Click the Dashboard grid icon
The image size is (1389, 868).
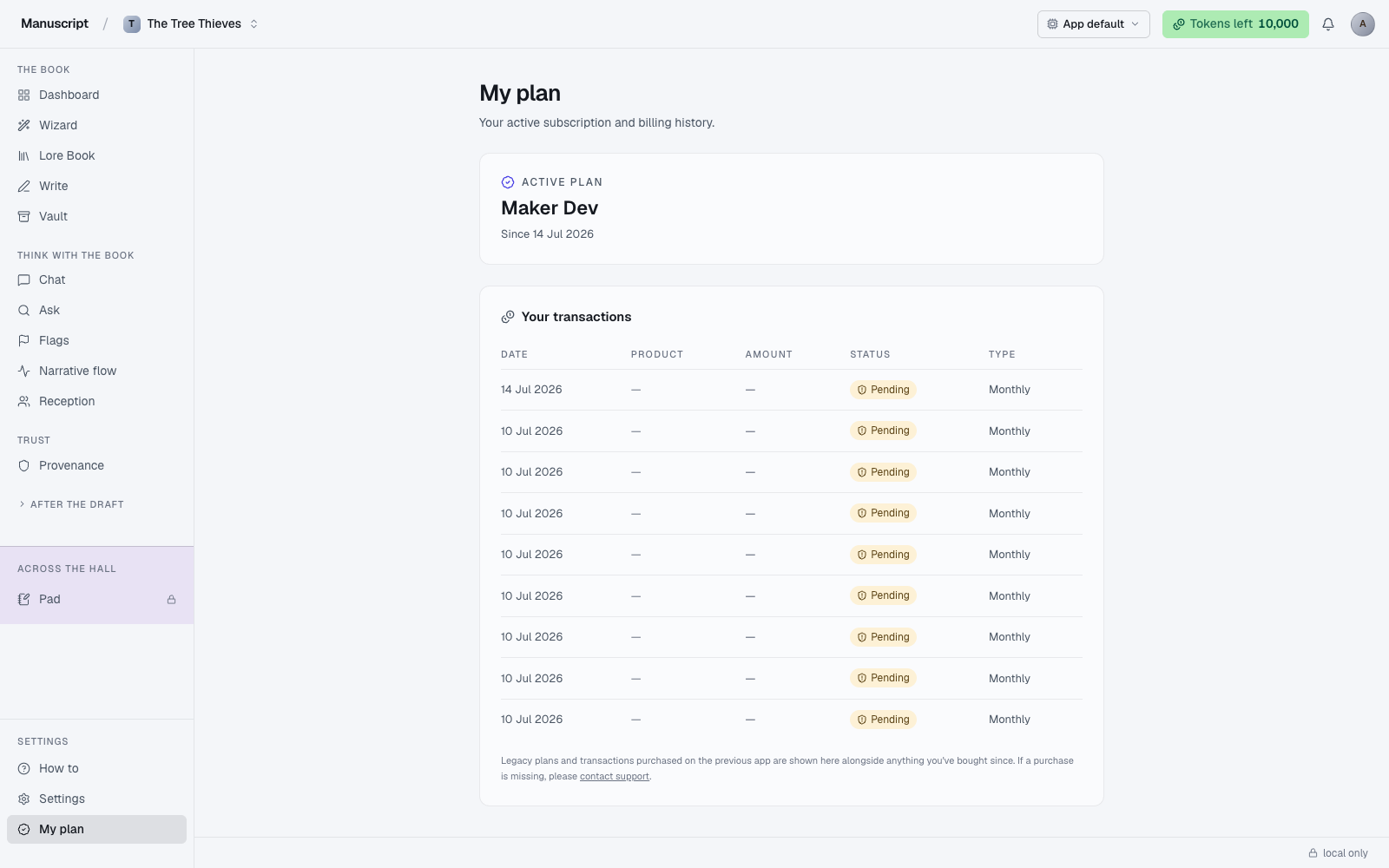point(24,95)
